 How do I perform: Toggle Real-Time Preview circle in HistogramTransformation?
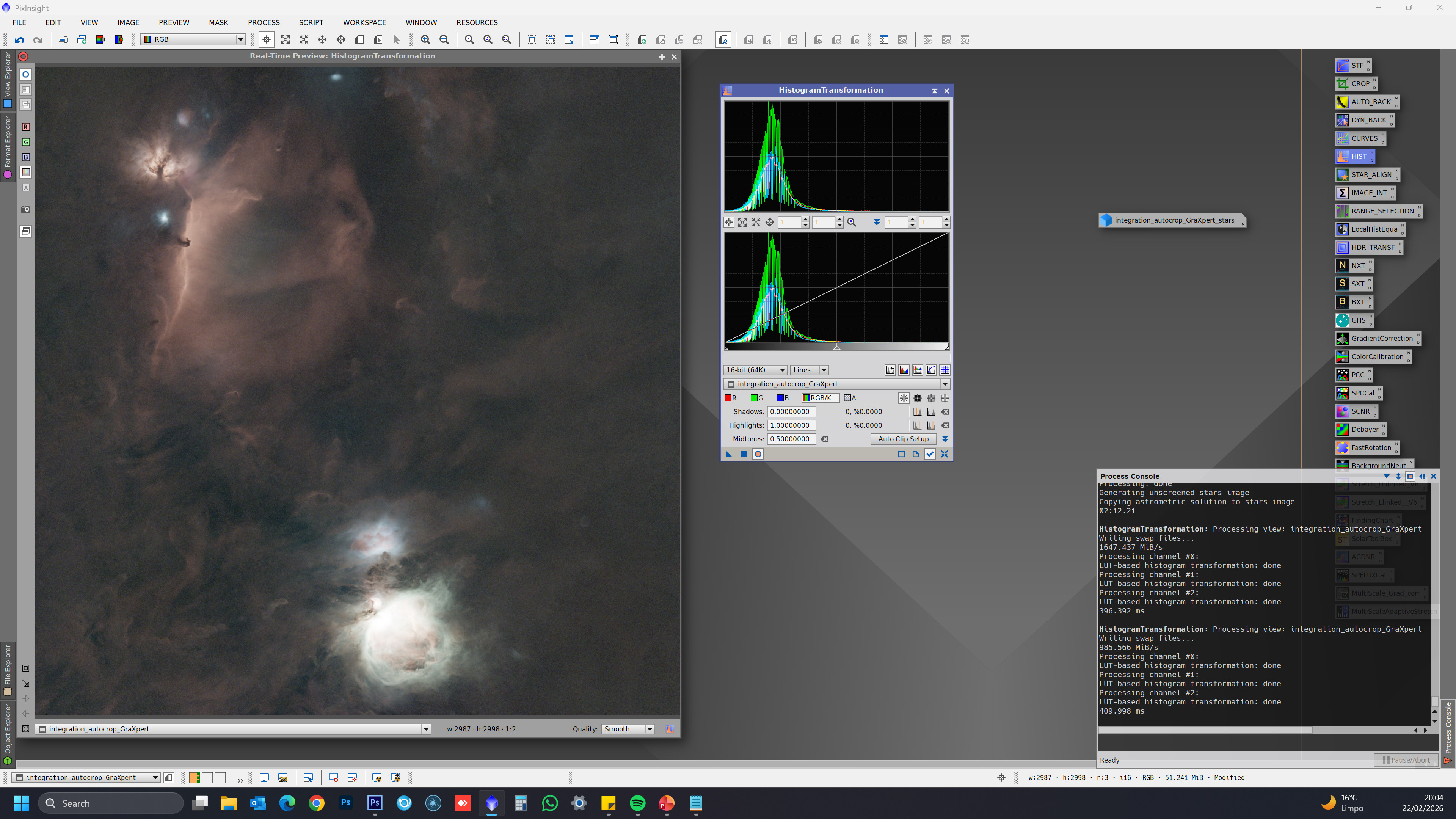[x=758, y=454]
